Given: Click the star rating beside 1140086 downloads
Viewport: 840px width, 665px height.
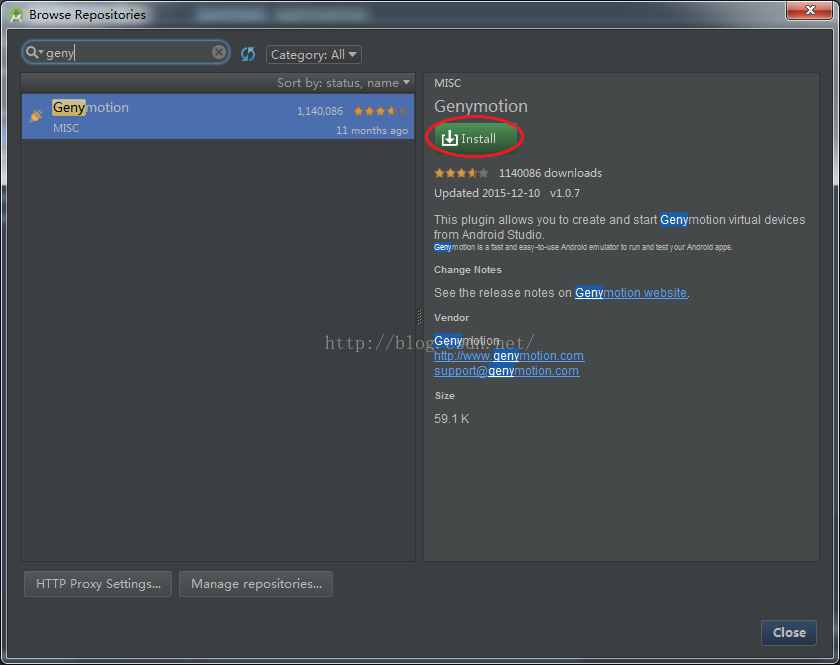Looking at the screenshot, I should [461, 173].
